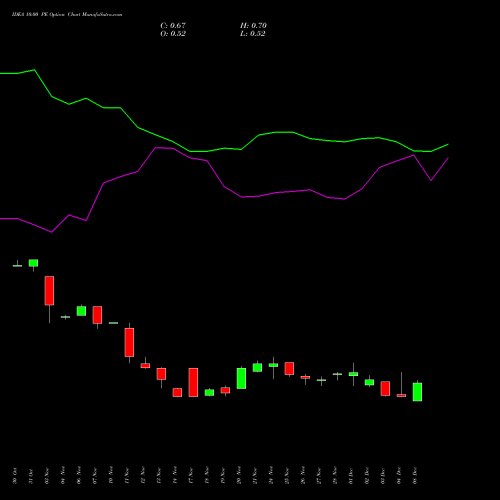
Task: Click the chart title text at top left
Action: pyautogui.click(x=67, y=15)
